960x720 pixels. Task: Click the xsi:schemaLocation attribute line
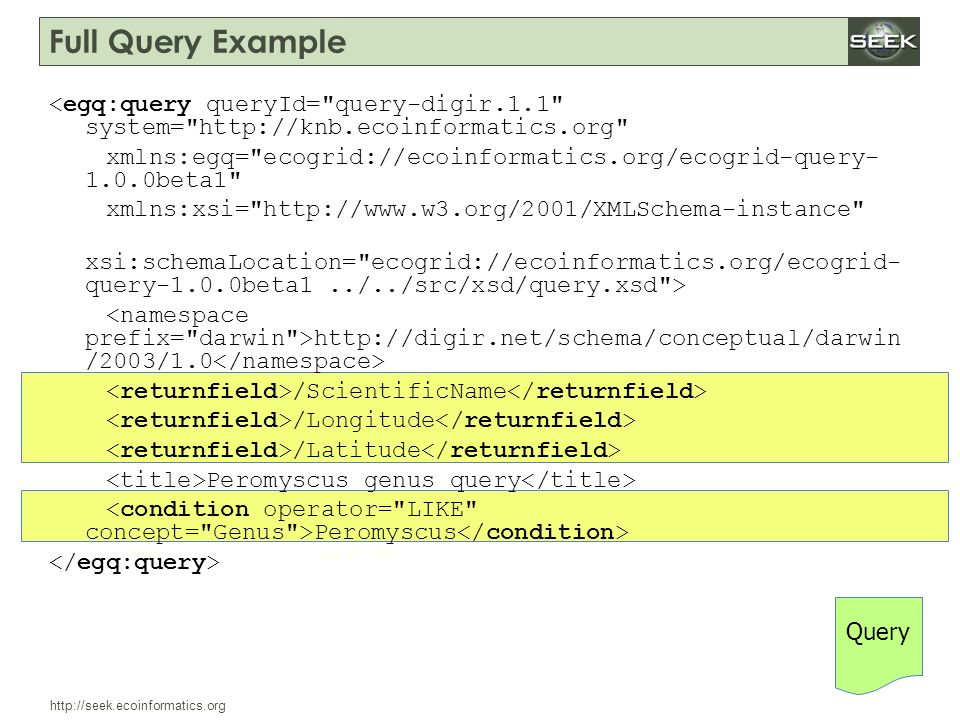(493, 262)
